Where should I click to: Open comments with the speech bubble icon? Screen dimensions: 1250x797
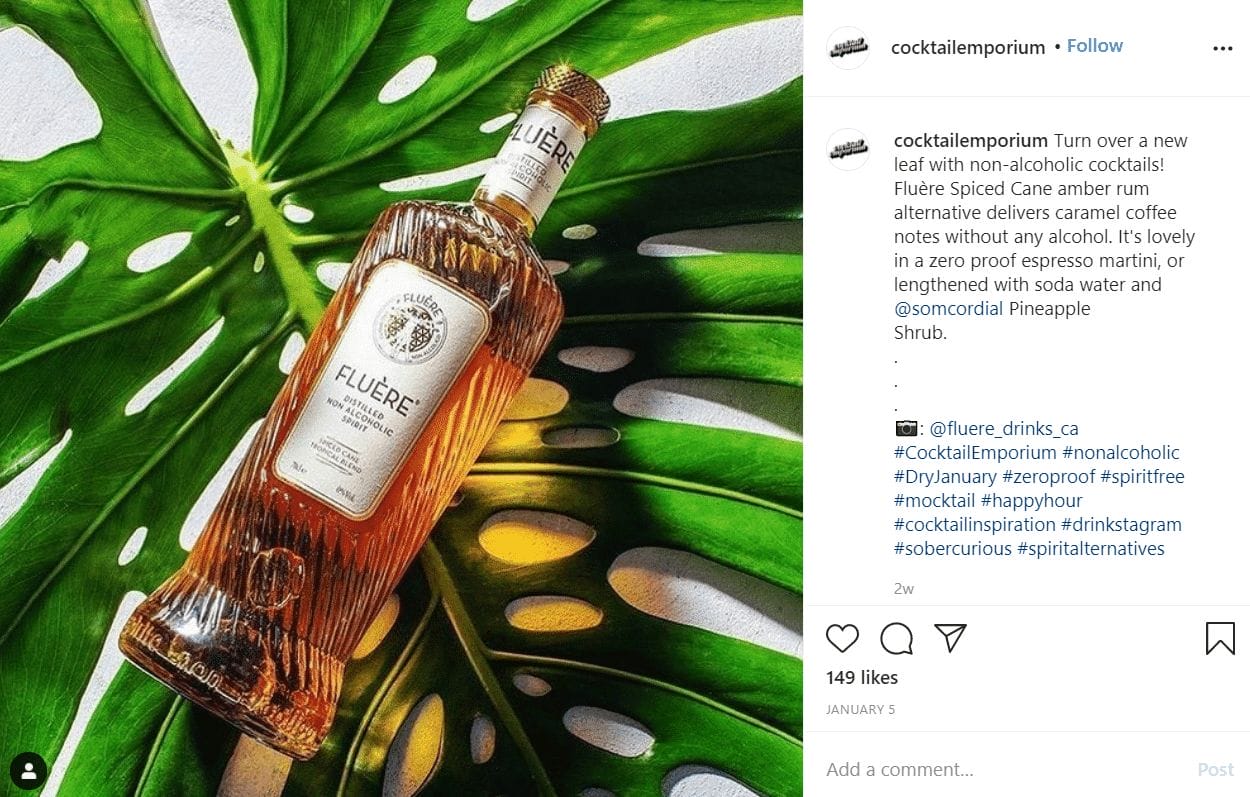tap(896, 638)
